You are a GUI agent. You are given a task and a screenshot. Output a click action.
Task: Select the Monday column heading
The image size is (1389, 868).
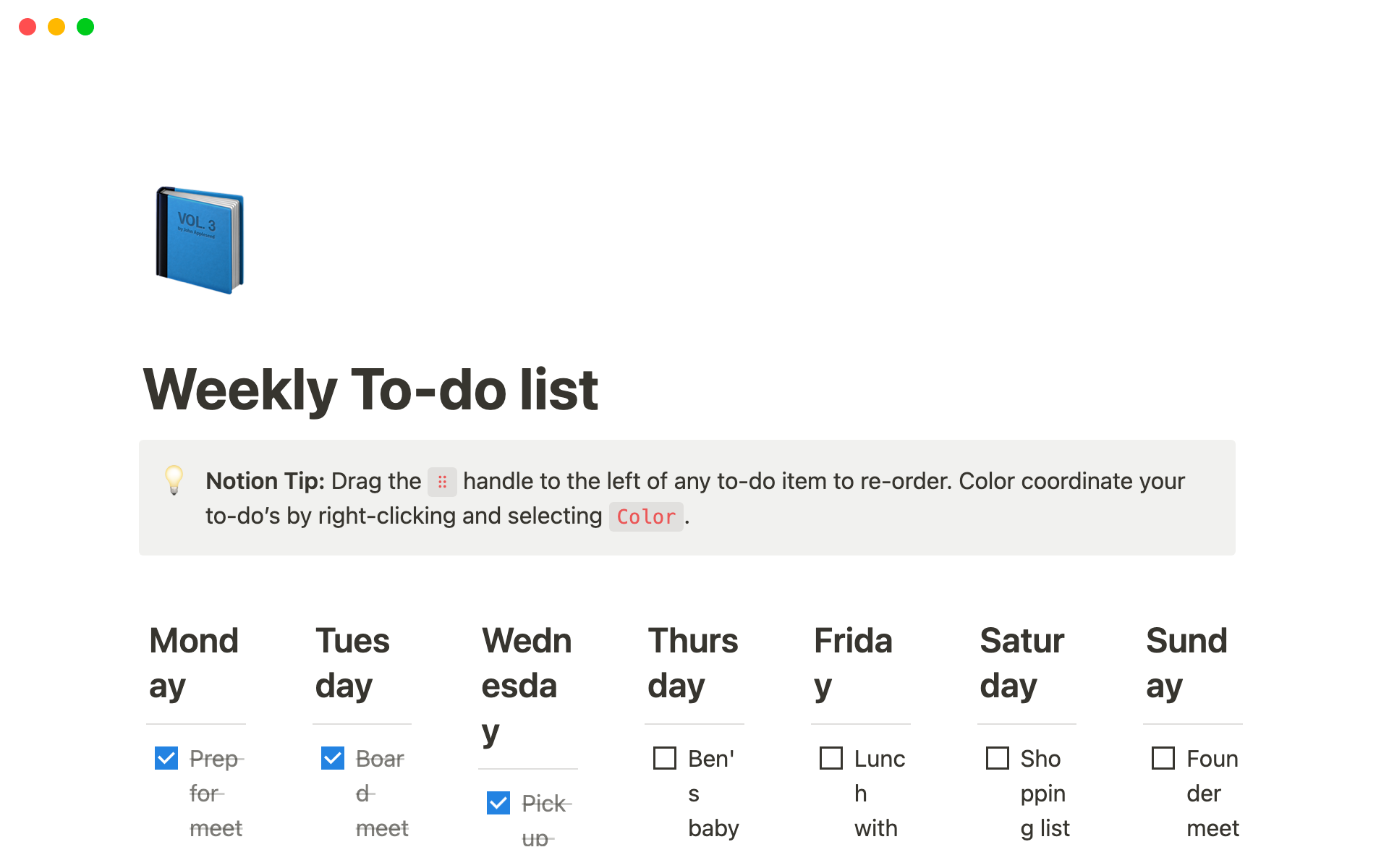coord(194,663)
